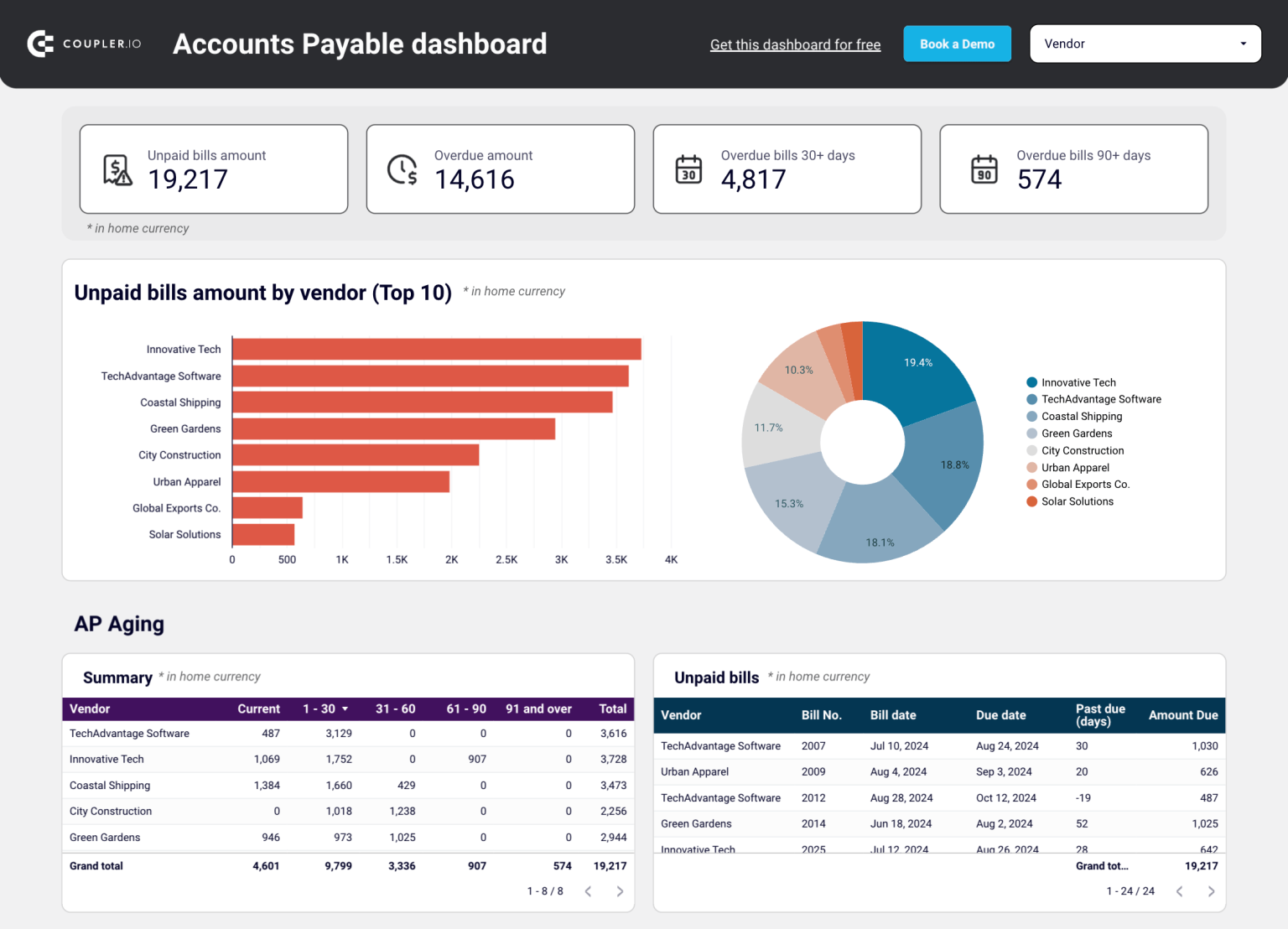Toggle Urban Apparel legend entry
The width and height of the screenshot is (1288, 929).
pos(1074,467)
